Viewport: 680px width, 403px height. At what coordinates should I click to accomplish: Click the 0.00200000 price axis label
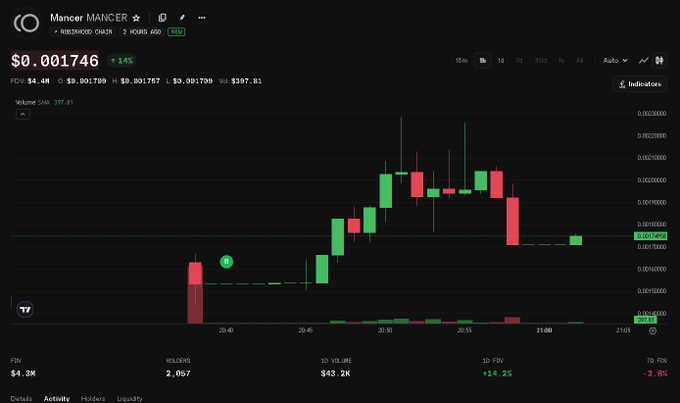tap(651, 180)
